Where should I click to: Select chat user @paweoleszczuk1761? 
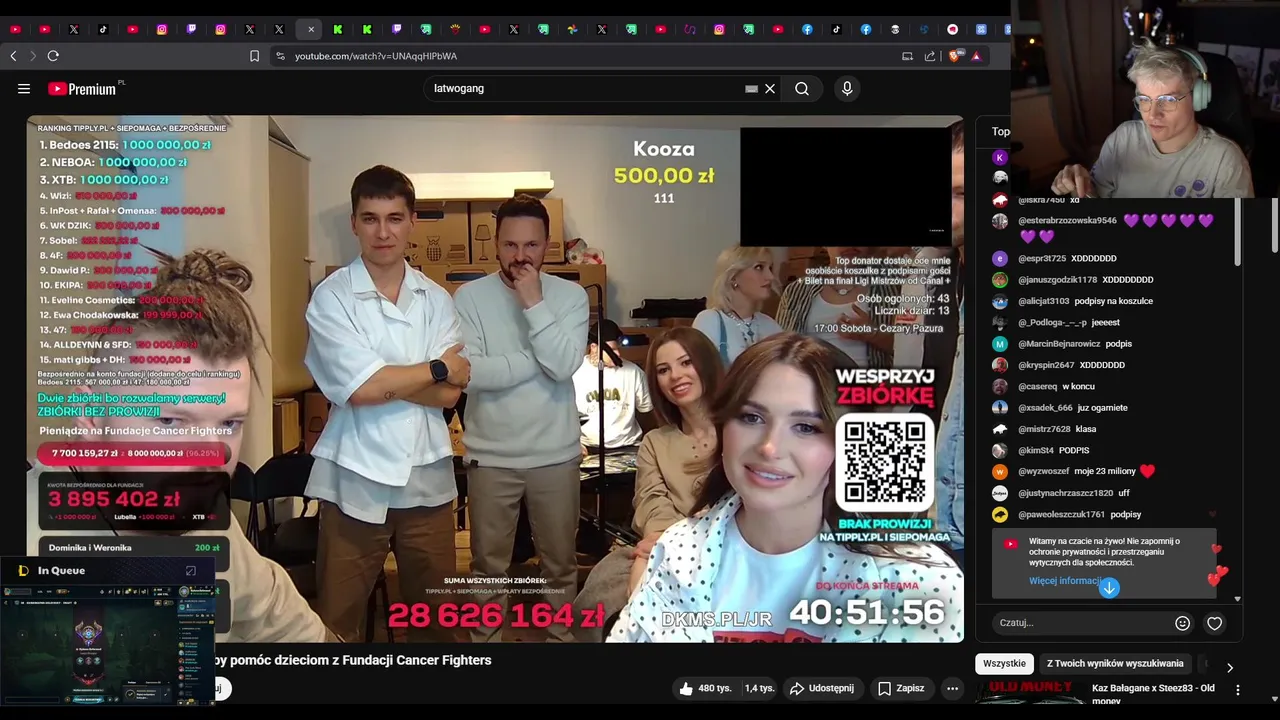pos(1061,515)
